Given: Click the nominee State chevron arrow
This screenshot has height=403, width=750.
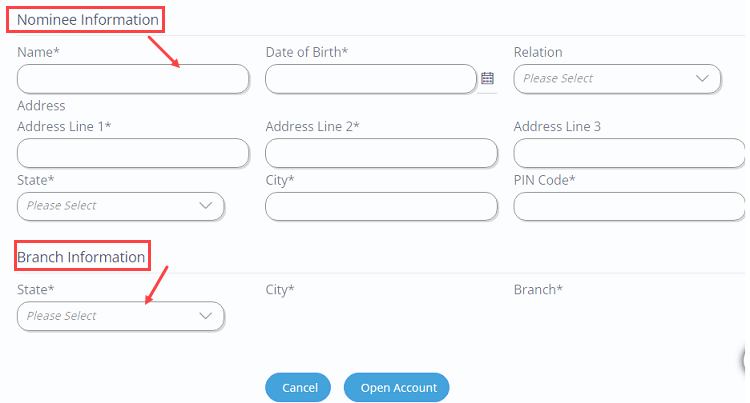Looking at the screenshot, I should [206, 206].
